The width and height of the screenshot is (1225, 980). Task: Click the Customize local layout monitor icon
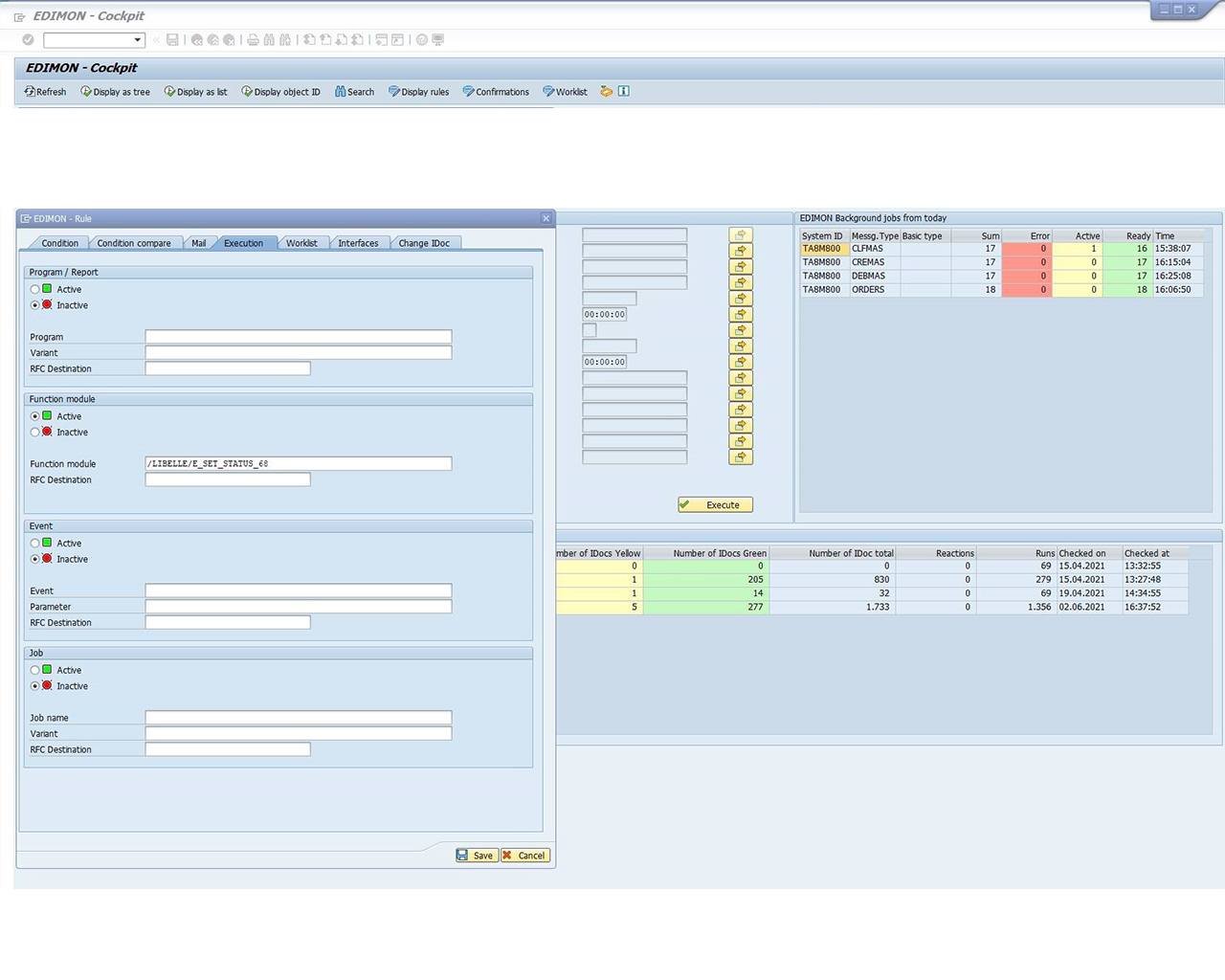(438, 40)
